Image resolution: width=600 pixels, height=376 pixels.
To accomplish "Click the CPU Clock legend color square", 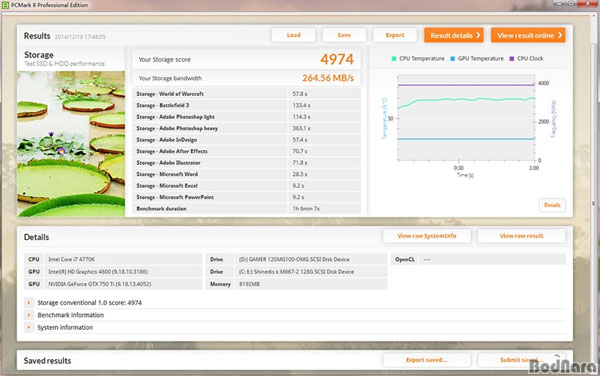I will tap(512, 59).
